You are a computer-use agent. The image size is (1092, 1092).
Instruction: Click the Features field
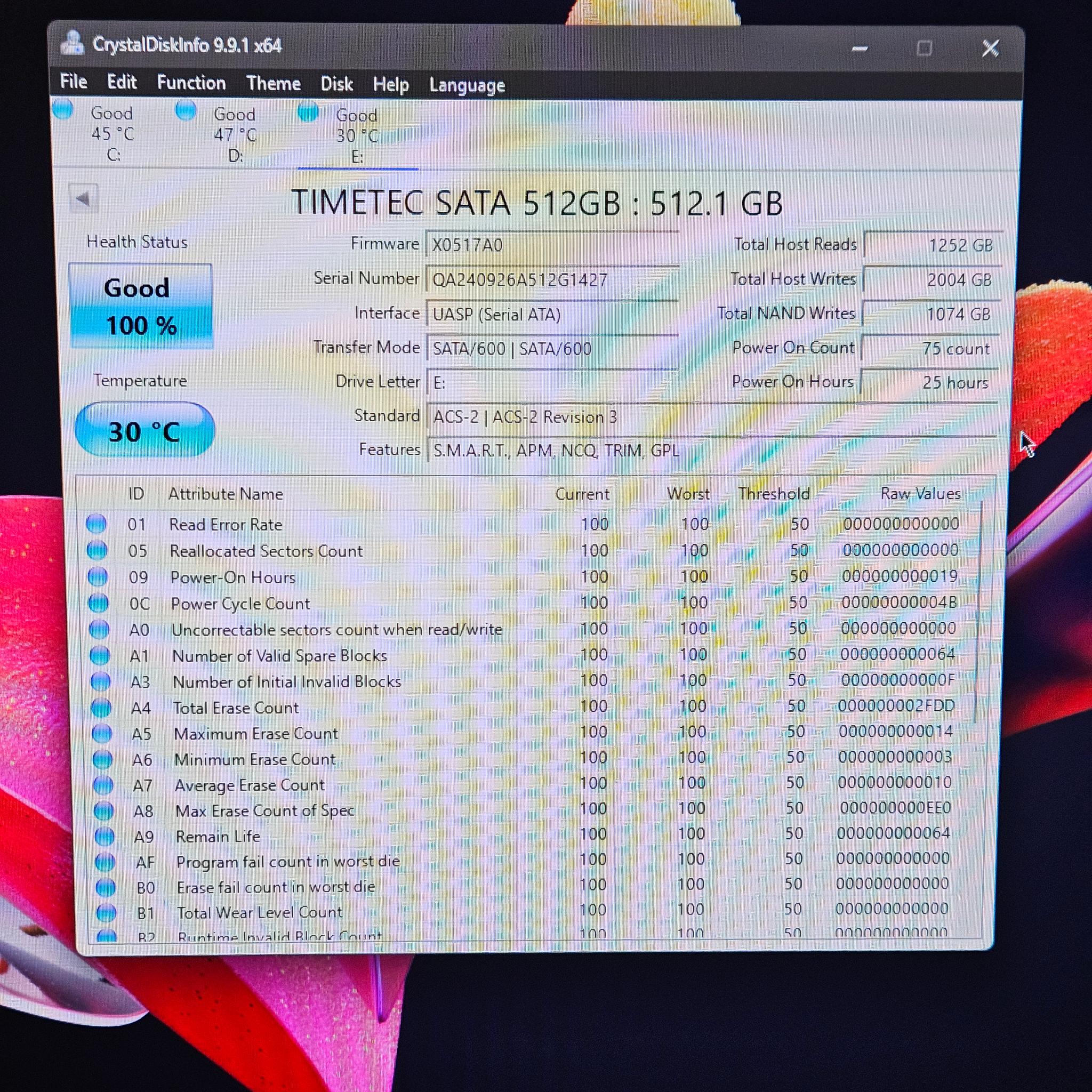point(712,450)
